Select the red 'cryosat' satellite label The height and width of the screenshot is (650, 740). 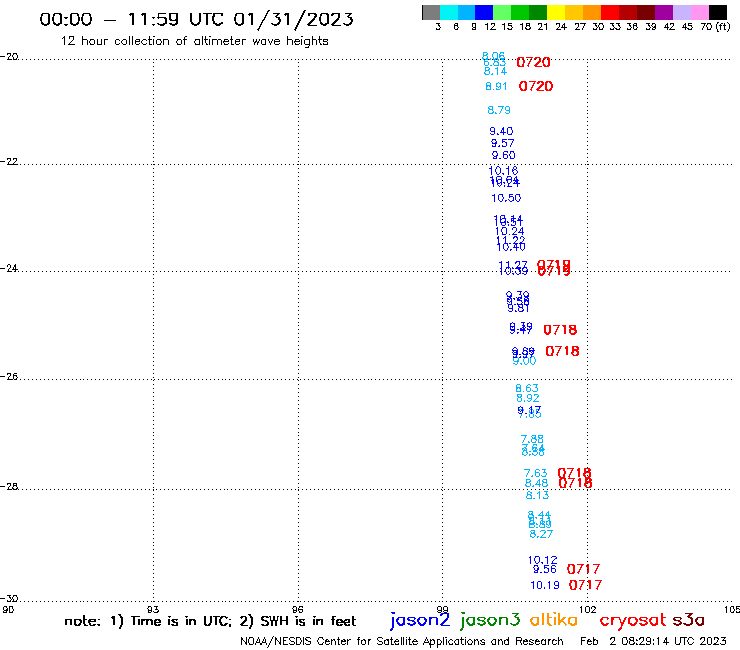coord(632,620)
